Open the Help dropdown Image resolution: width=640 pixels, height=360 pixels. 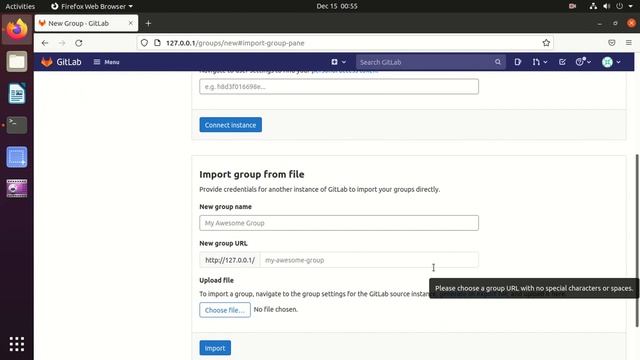click(x=583, y=62)
